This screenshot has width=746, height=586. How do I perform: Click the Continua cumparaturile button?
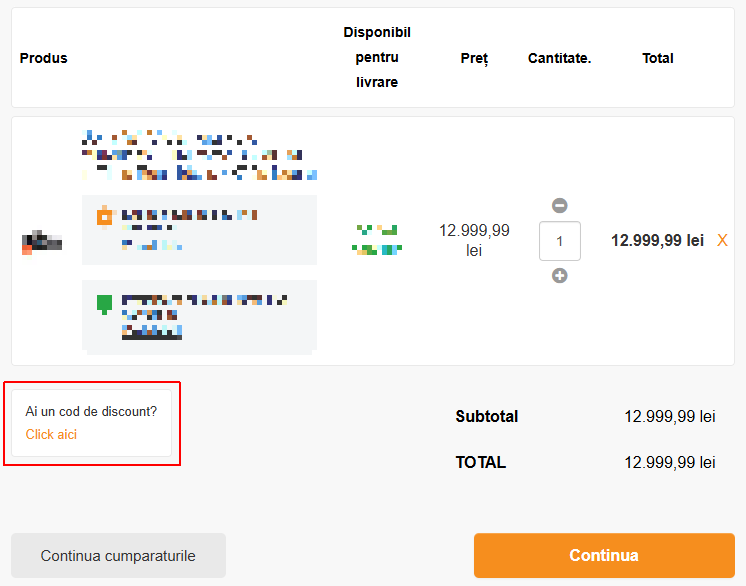click(x=118, y=556)
